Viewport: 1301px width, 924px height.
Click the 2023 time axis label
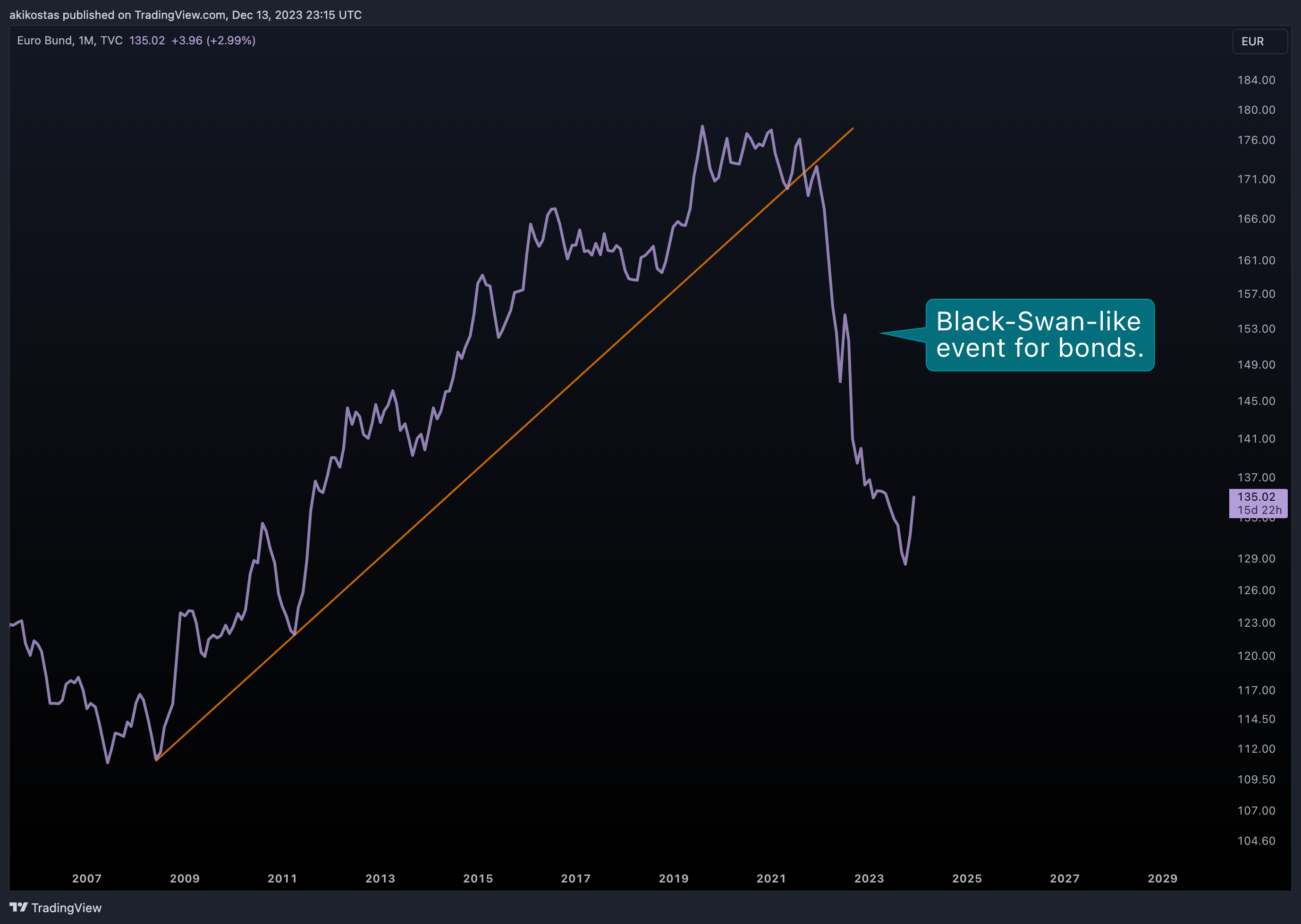coord(869,879)
